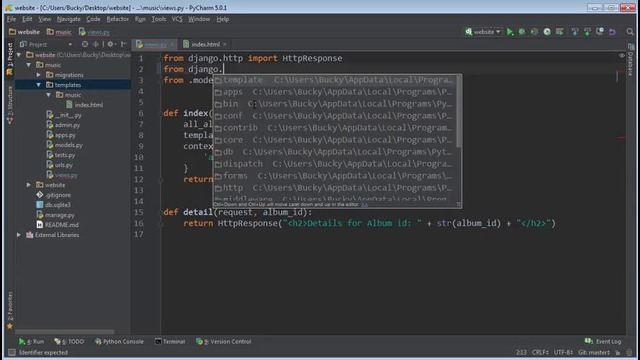This screenshot has width=640, height=360.
Task: Expand External Libraries node
Action: pyautogui.click(x=19, y=235)
